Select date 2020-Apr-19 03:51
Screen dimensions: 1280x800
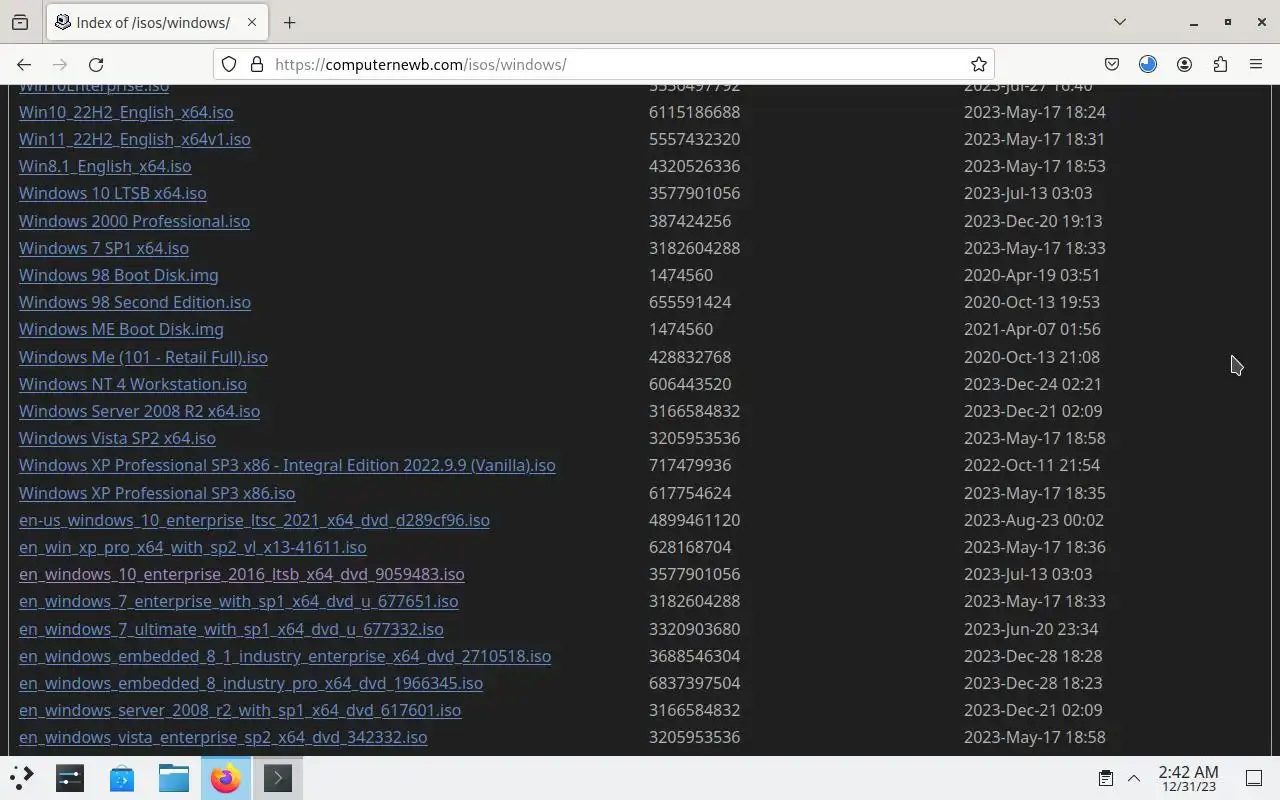click(x=1032, y=275)
